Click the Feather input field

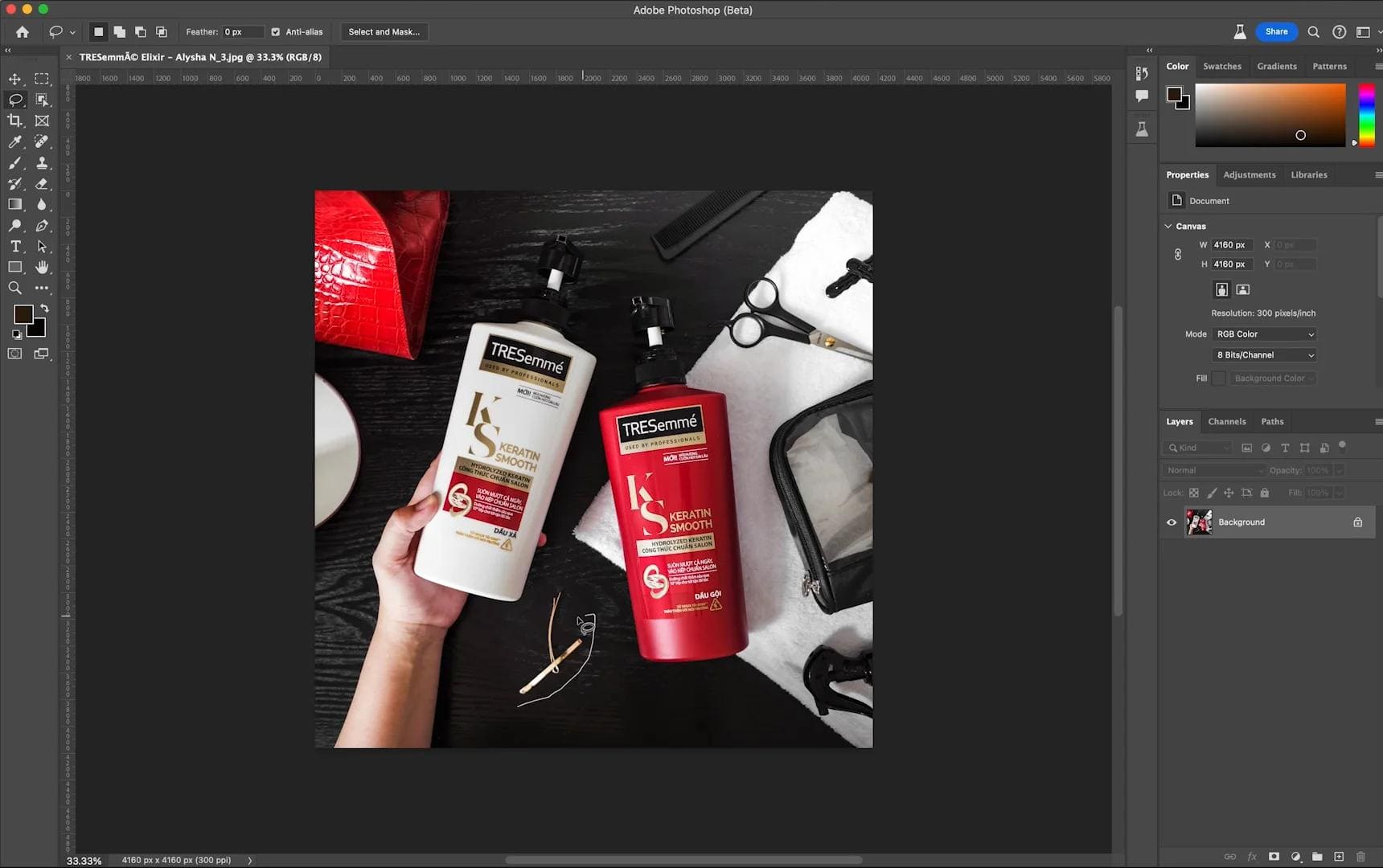pyautogui.click(x=243, y=32)
